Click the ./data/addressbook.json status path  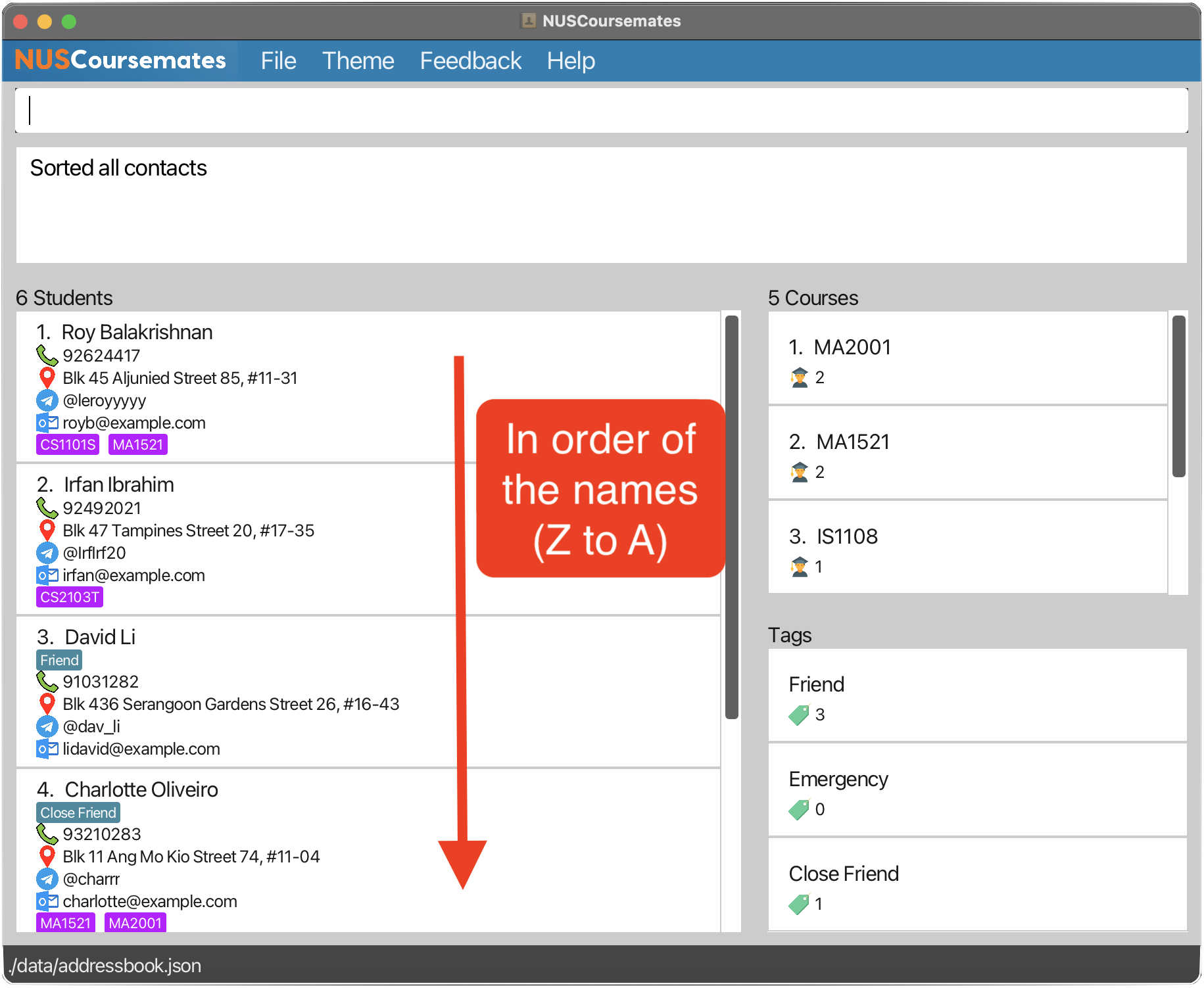[x=105, y=966]
